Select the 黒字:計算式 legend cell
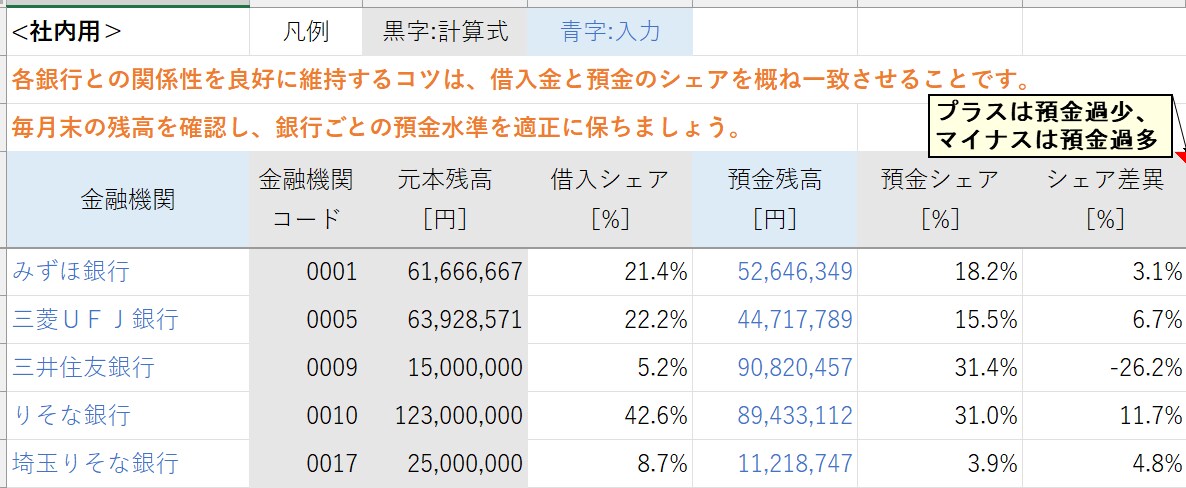1186x488 pixels. (x=445, y=32)
